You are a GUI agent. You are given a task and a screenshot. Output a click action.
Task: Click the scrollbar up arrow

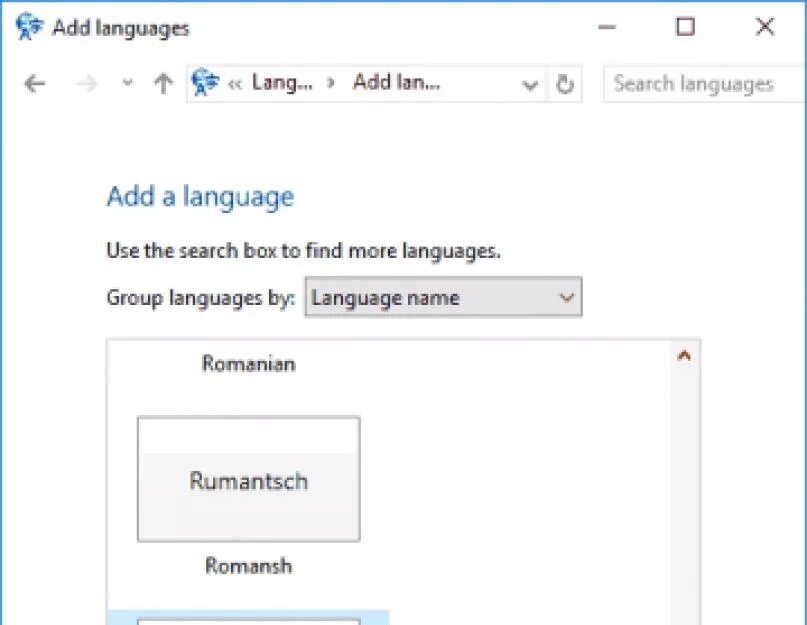click(684, 355)
